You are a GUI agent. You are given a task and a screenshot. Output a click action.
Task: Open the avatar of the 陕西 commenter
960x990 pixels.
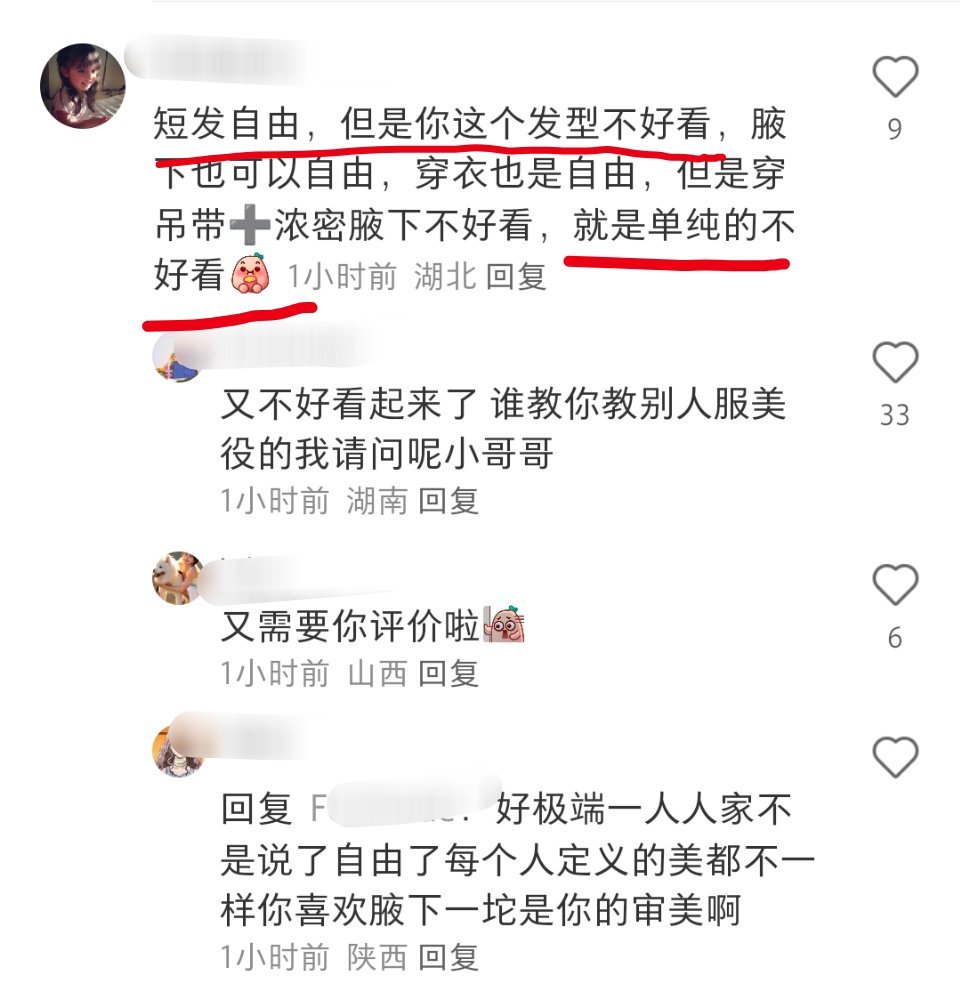(x=177, y=751)
